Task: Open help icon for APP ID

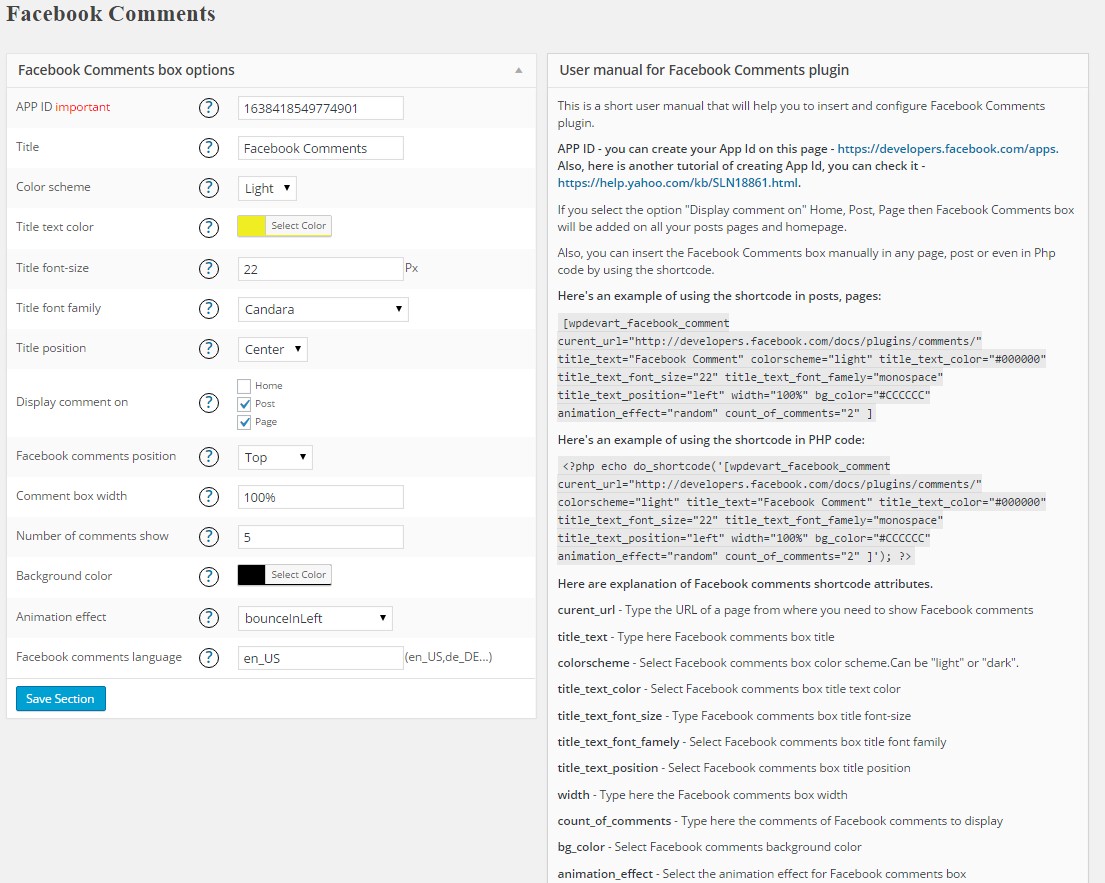Action: (209, 108)
